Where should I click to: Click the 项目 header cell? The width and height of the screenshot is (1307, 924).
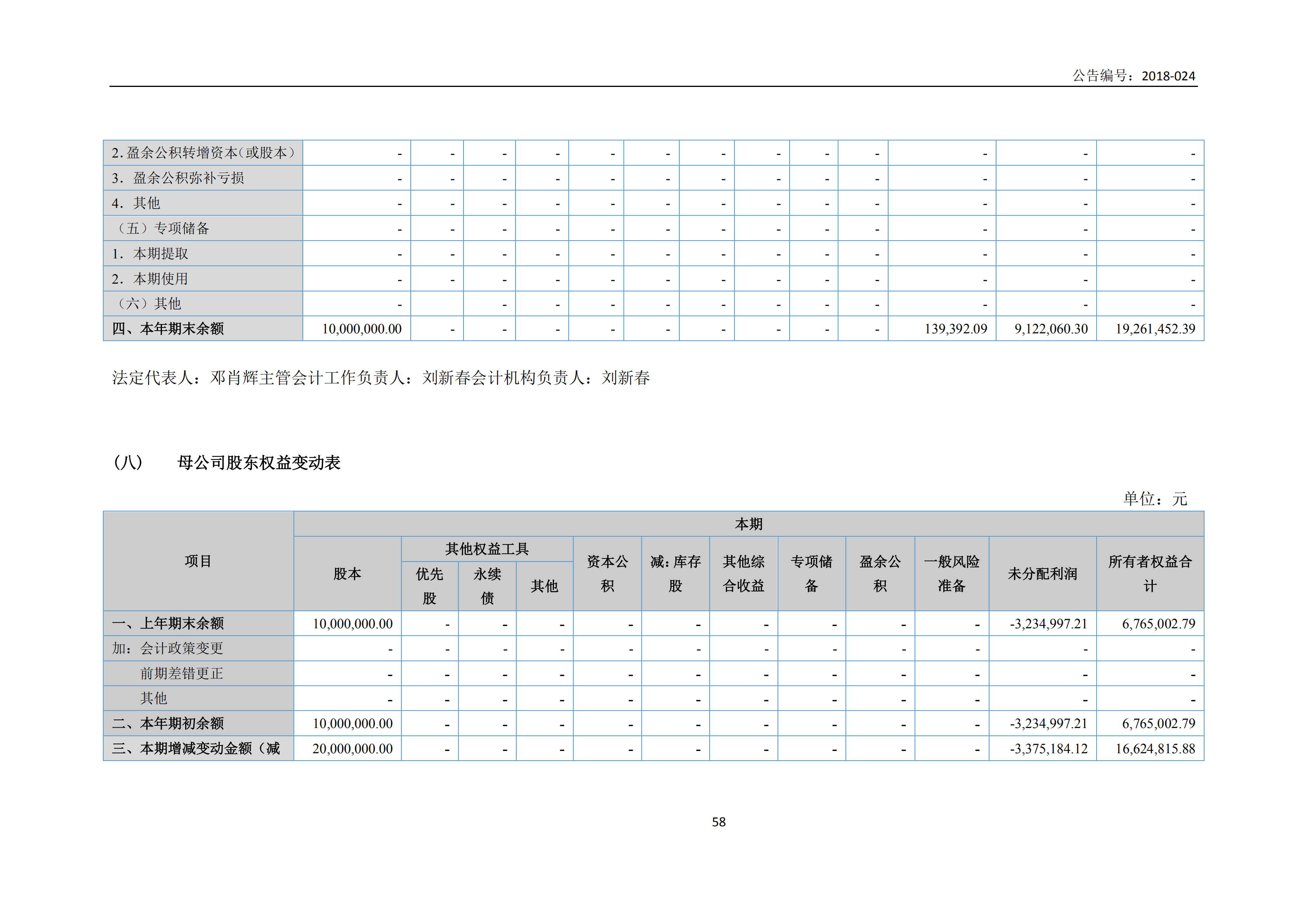pyautogui.click(x=198, y=561)
